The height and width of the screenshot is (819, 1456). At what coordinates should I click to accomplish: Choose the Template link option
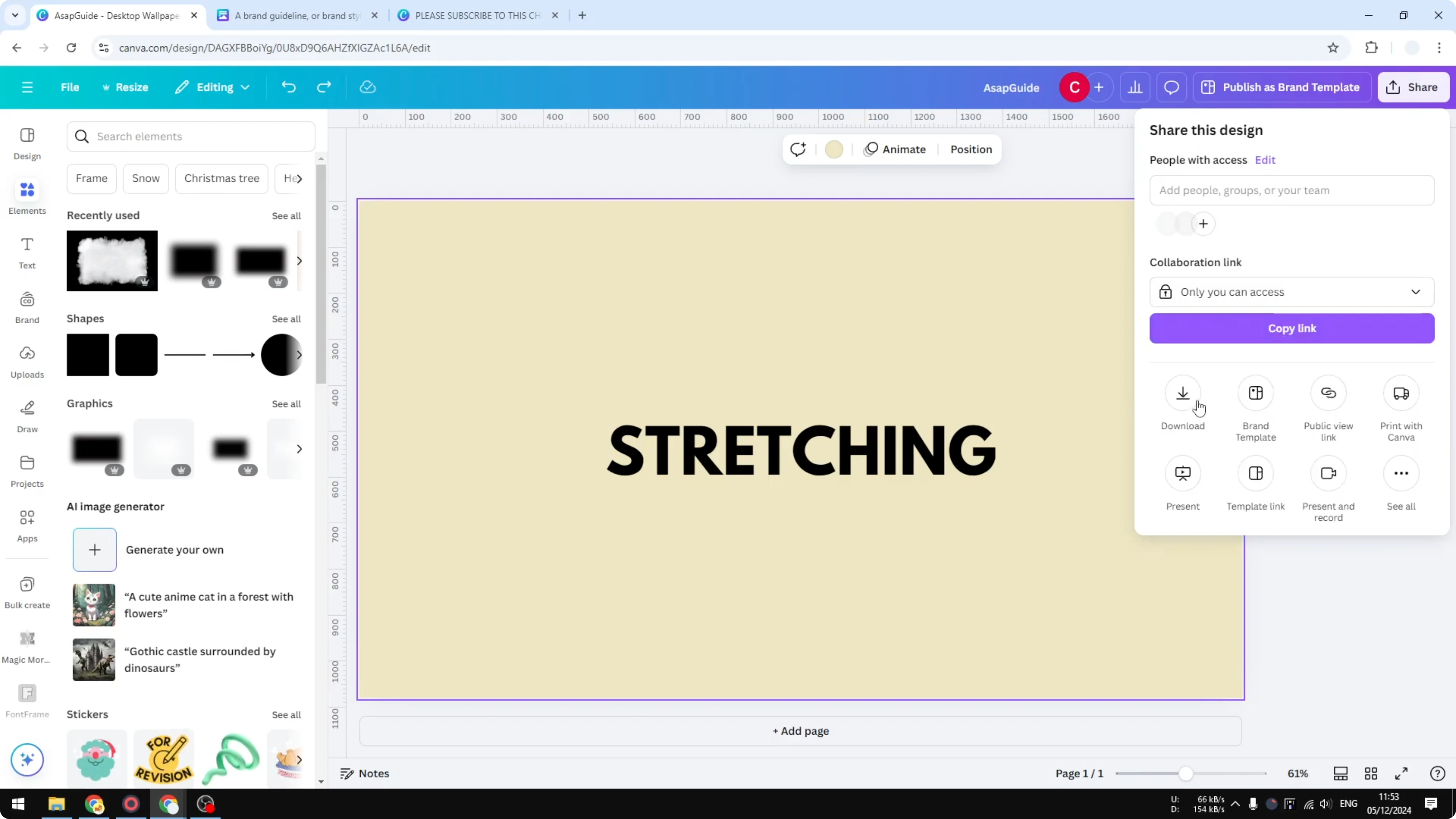[x=1255, y=484]
